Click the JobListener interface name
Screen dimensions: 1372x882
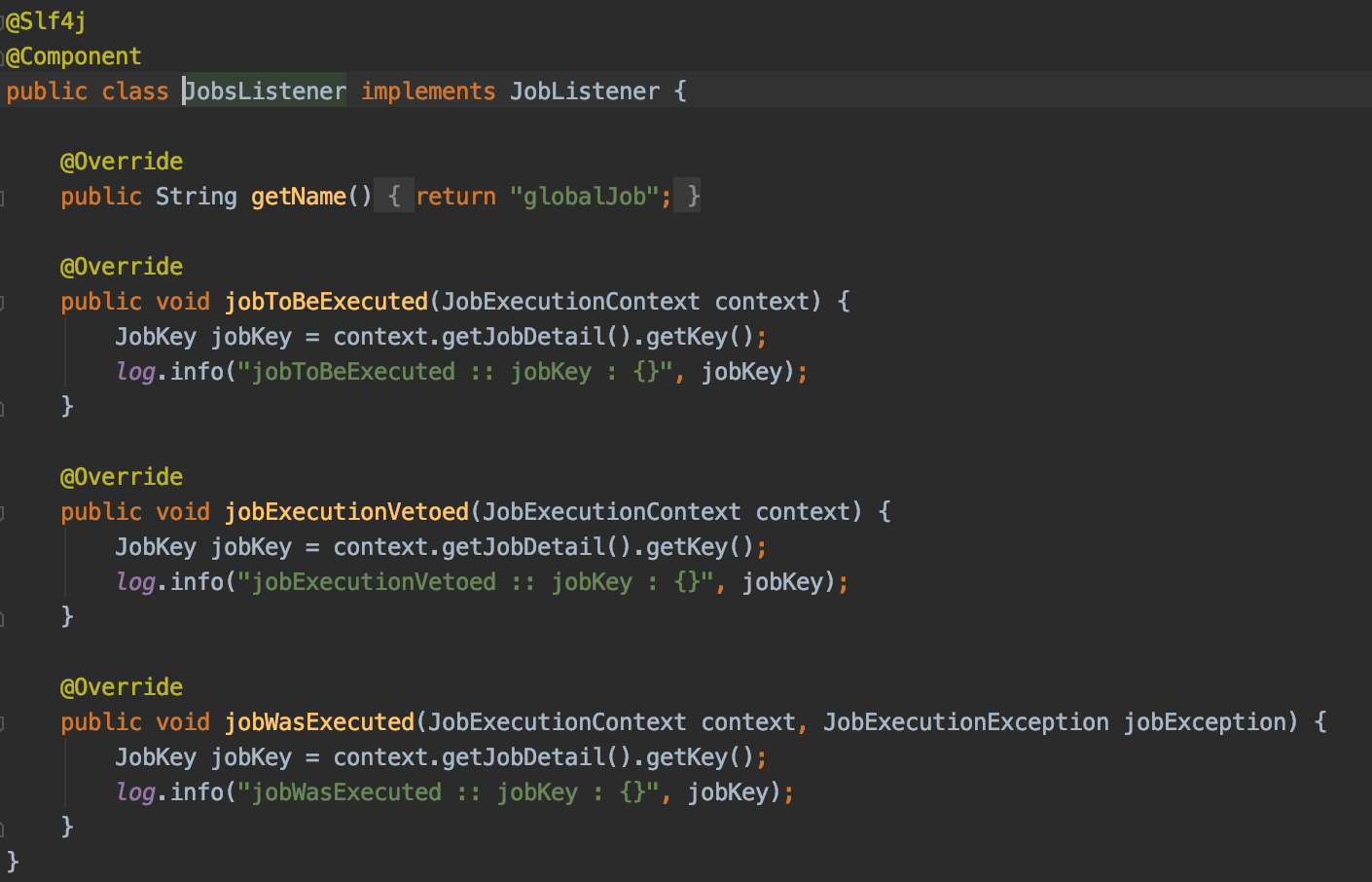tap(584, 92)
